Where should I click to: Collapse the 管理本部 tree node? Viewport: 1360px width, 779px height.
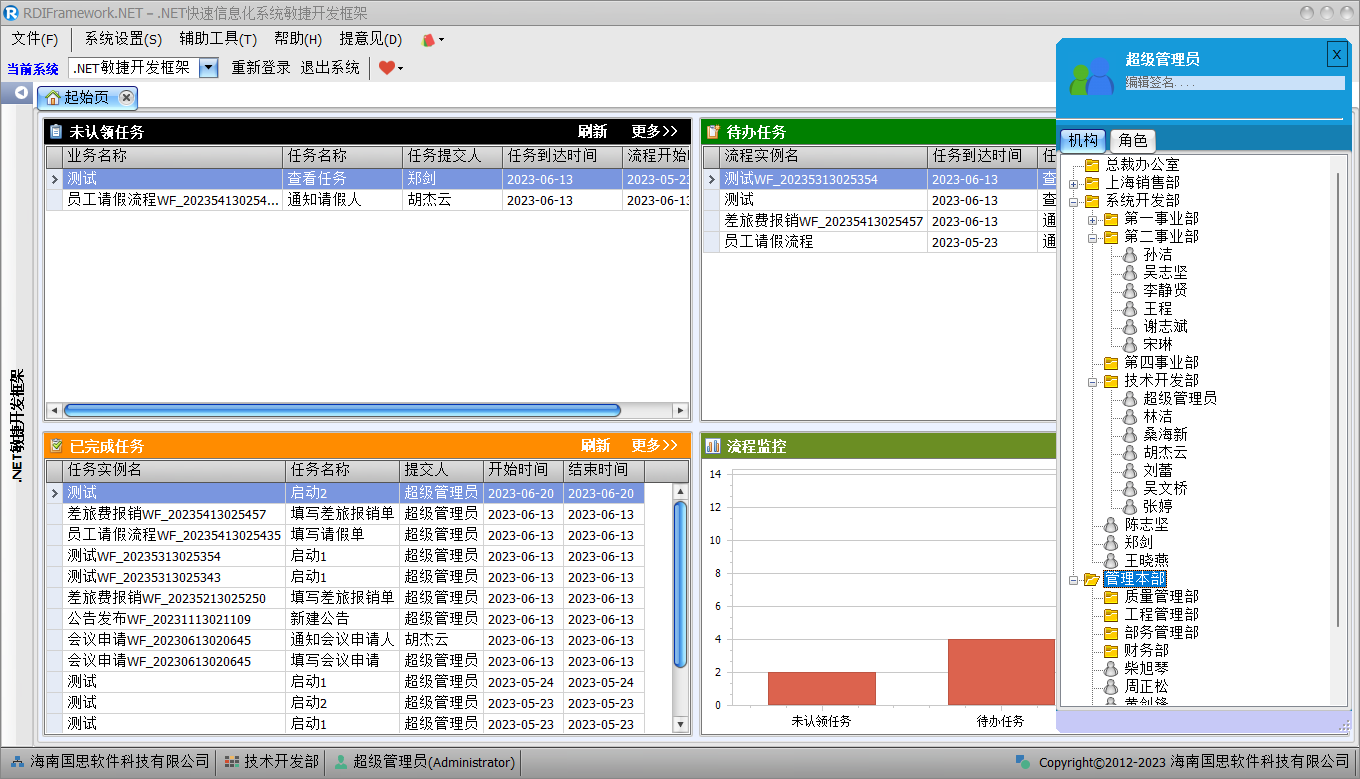(1073, 579)
